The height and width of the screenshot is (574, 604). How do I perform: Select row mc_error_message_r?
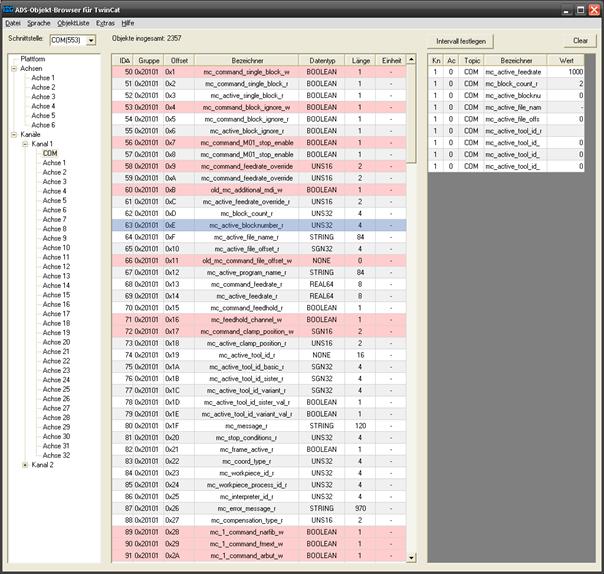[x=259, y=509]
